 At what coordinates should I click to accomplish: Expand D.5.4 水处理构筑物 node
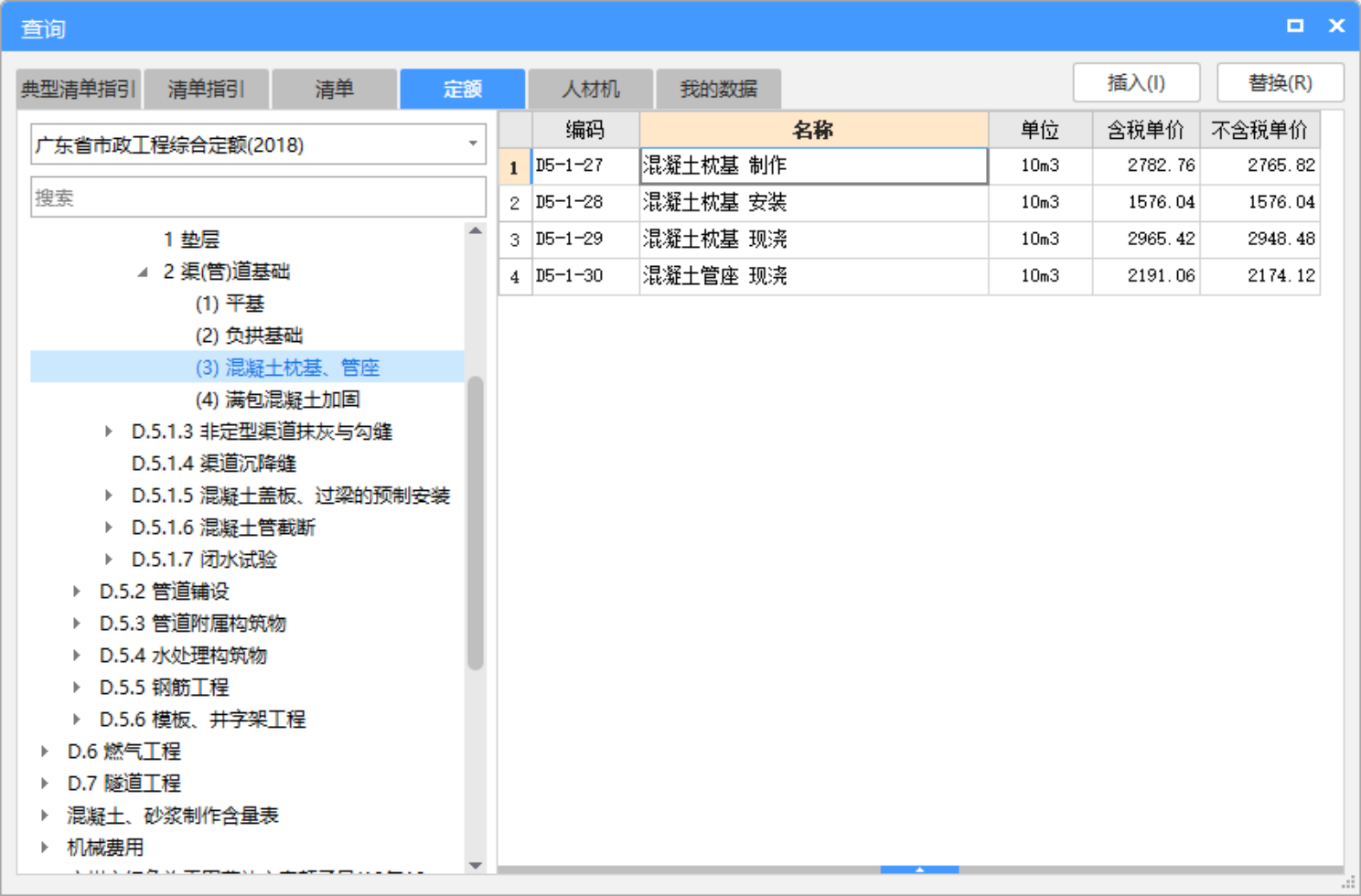[x=77, y=656]
